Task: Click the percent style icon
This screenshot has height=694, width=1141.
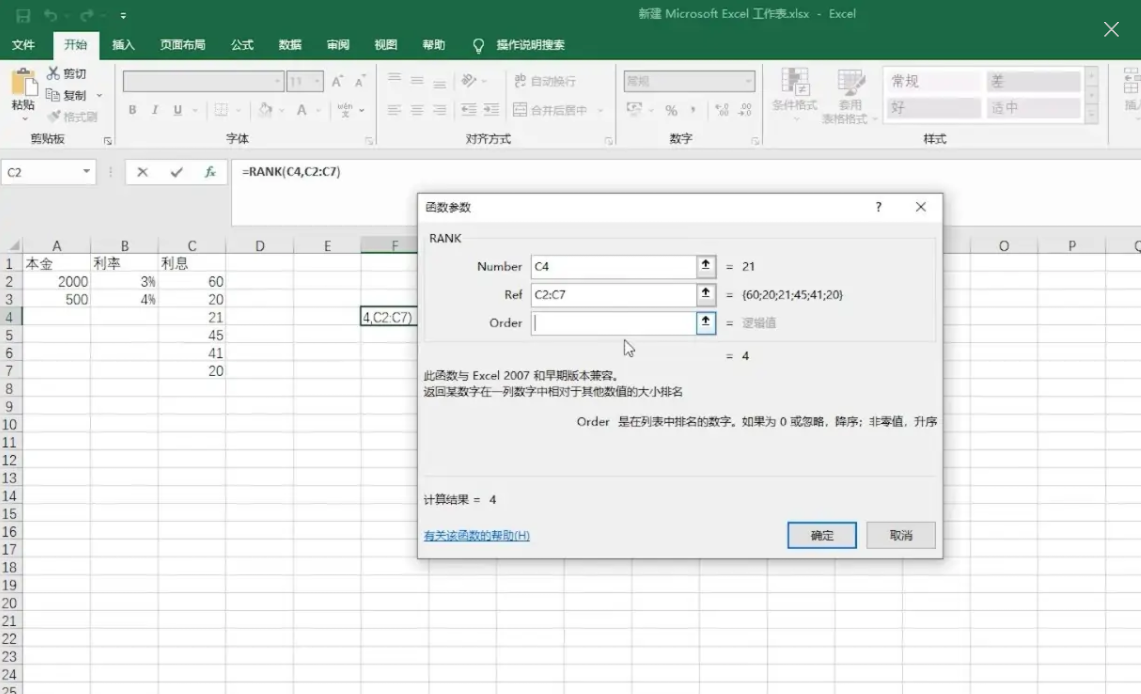Action: click(x=671, y=110)
